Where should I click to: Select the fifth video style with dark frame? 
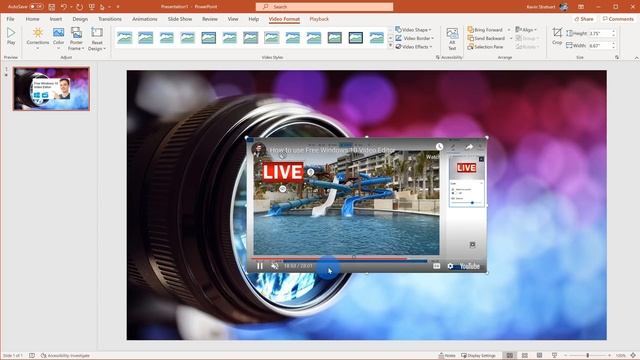click(x=209, y=38)
